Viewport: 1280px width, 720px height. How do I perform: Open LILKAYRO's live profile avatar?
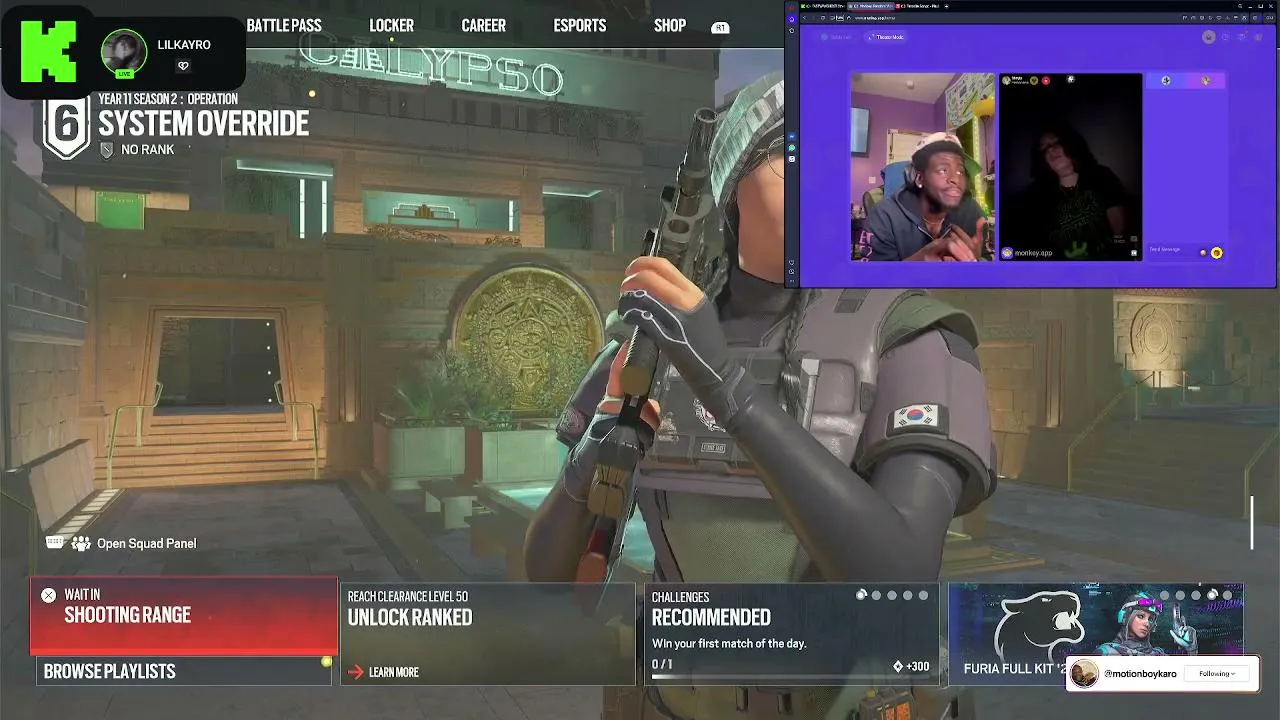pyautogui.click(x=124, y=53)
